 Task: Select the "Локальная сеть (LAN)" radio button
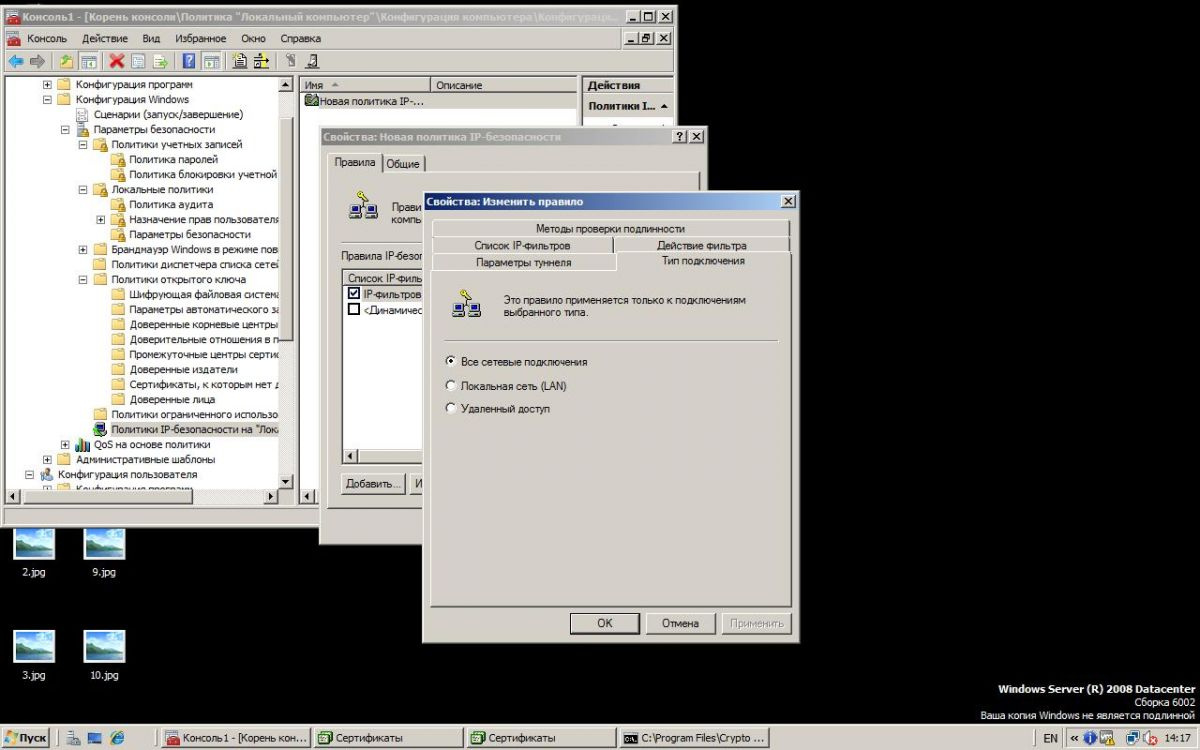[451, 386]
